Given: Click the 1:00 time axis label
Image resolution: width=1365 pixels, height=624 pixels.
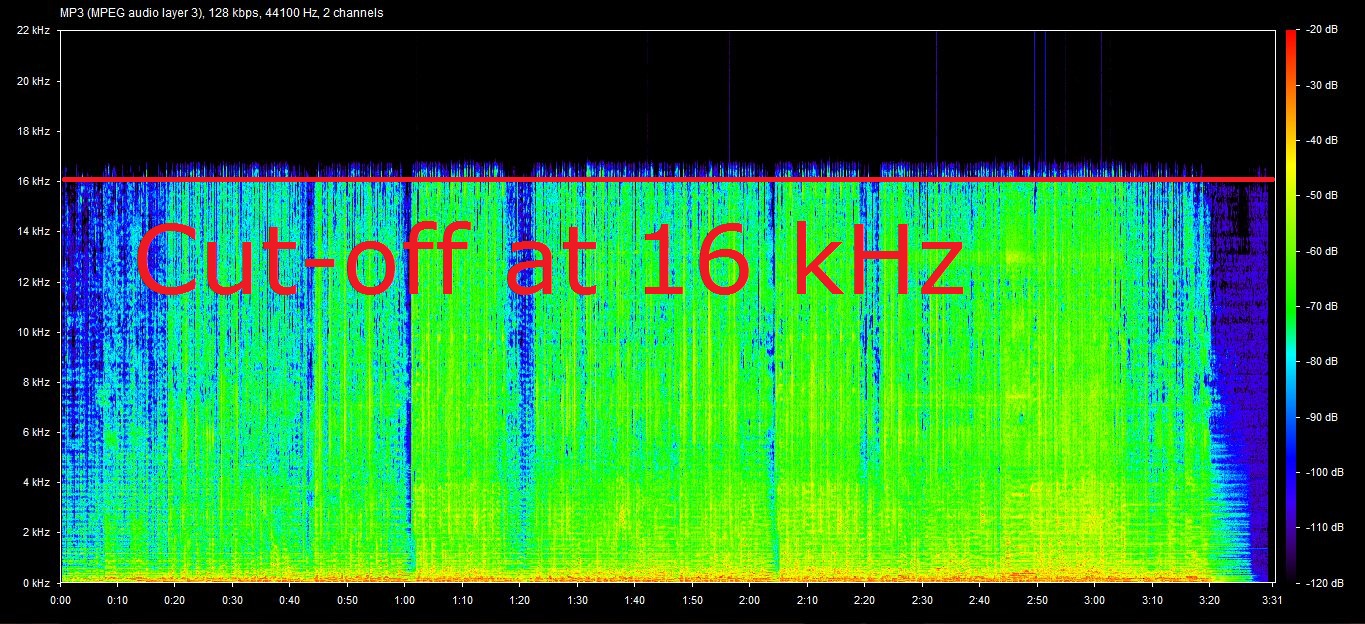Looking at the screenshot, I should coord(406,600).
